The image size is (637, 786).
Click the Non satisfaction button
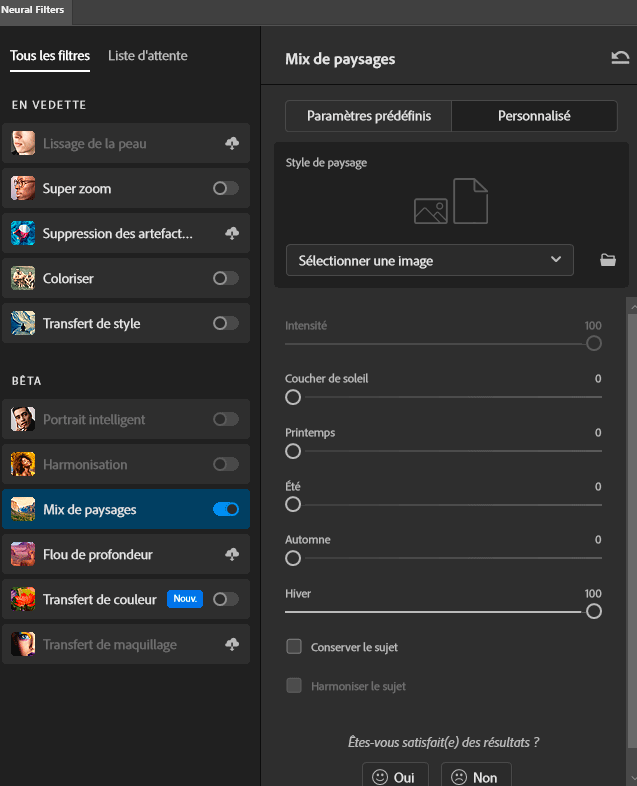(476, 776)
